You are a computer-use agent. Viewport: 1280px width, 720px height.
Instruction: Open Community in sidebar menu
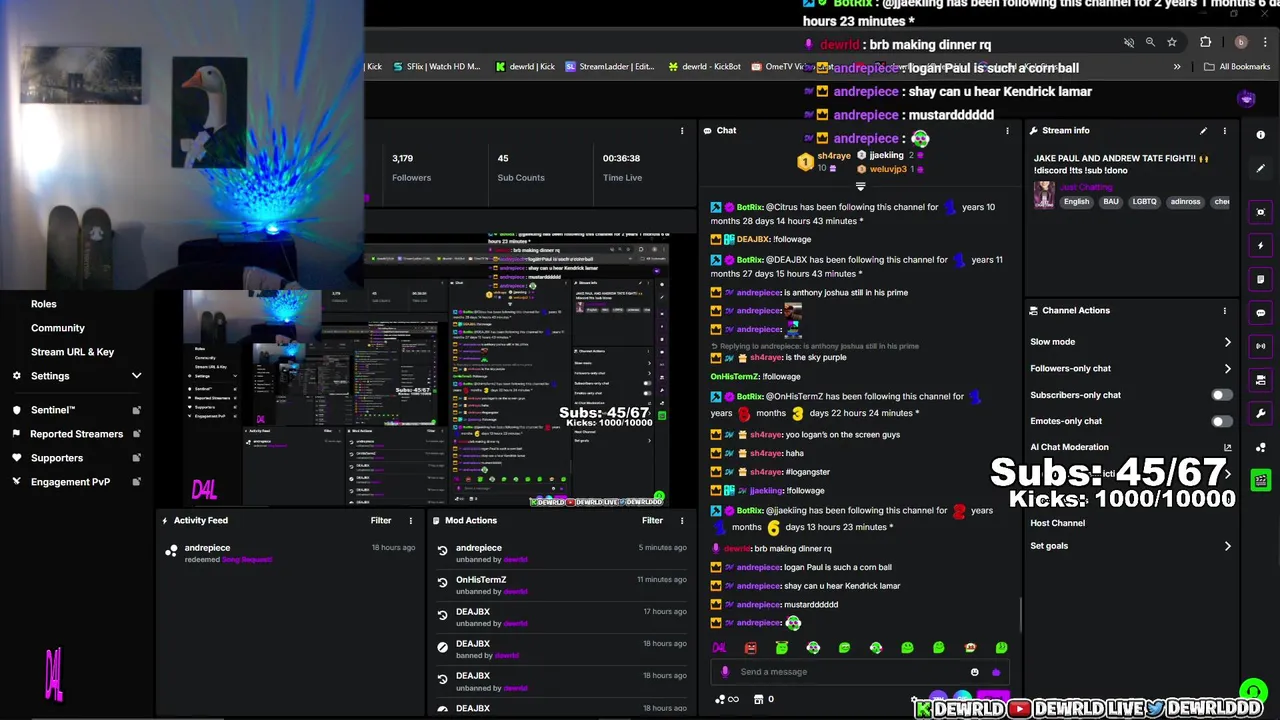pos(57,328)
